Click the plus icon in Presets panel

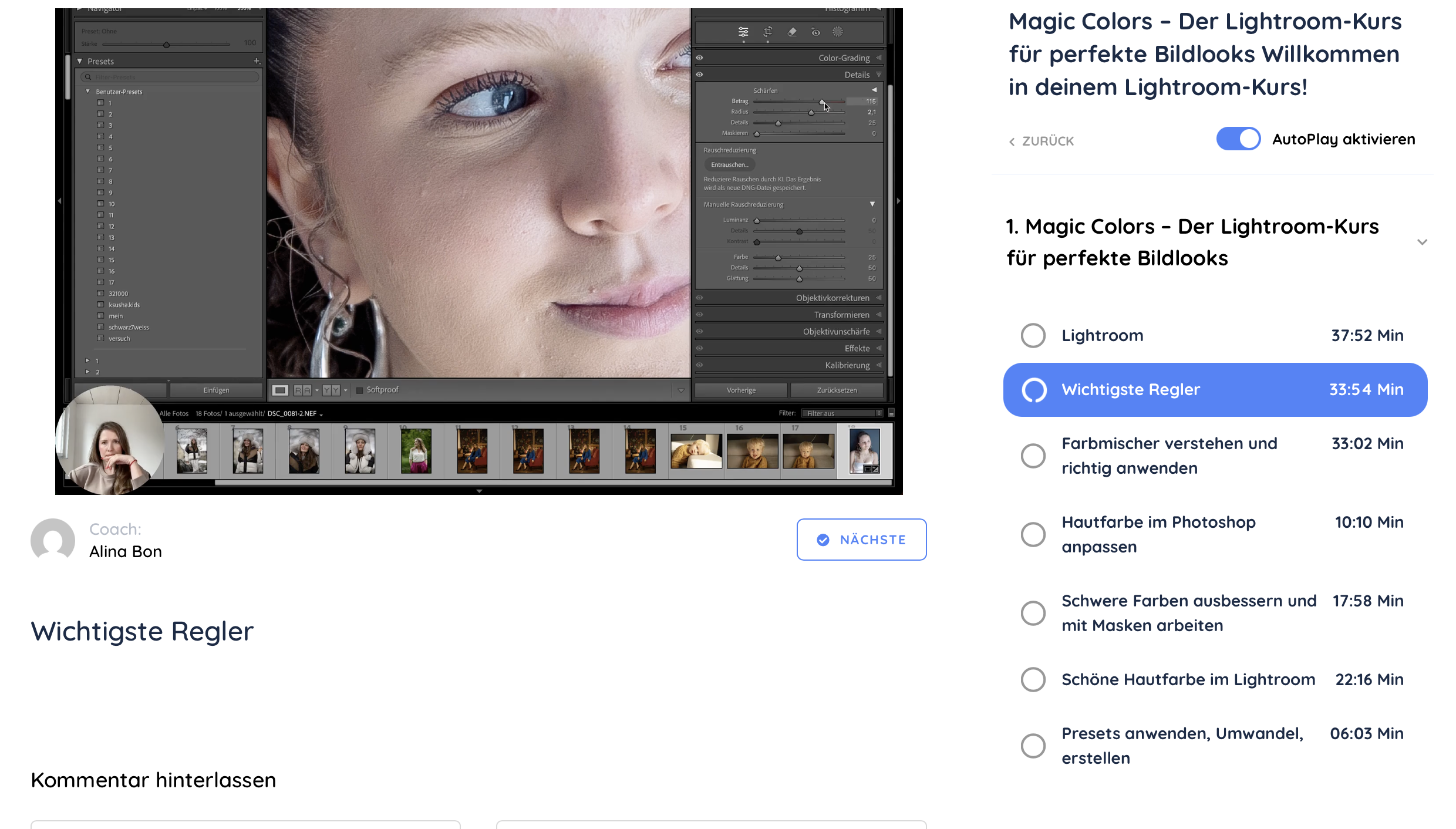(x=257, y=61)
